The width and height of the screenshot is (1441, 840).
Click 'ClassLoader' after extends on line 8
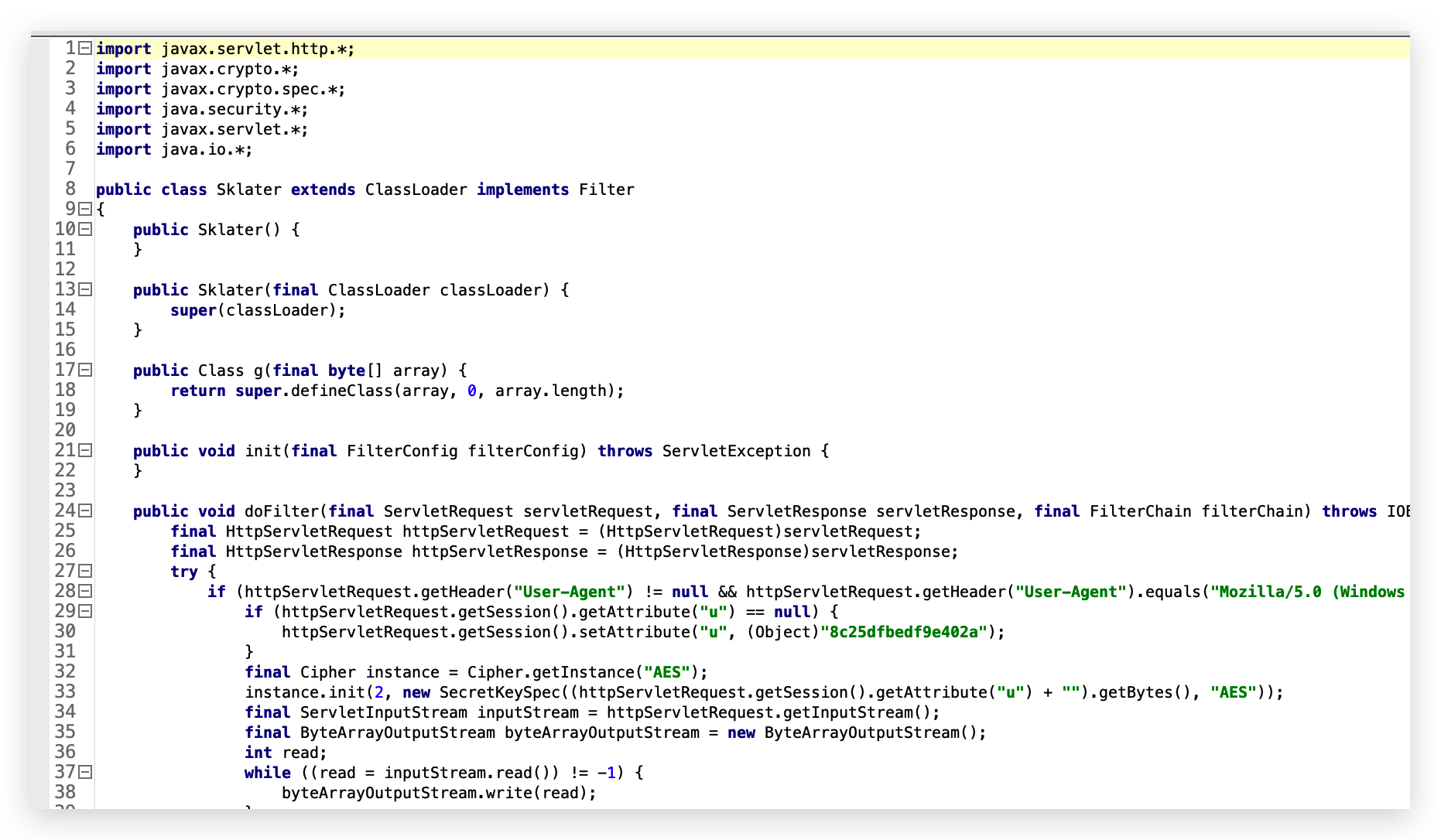416,190
